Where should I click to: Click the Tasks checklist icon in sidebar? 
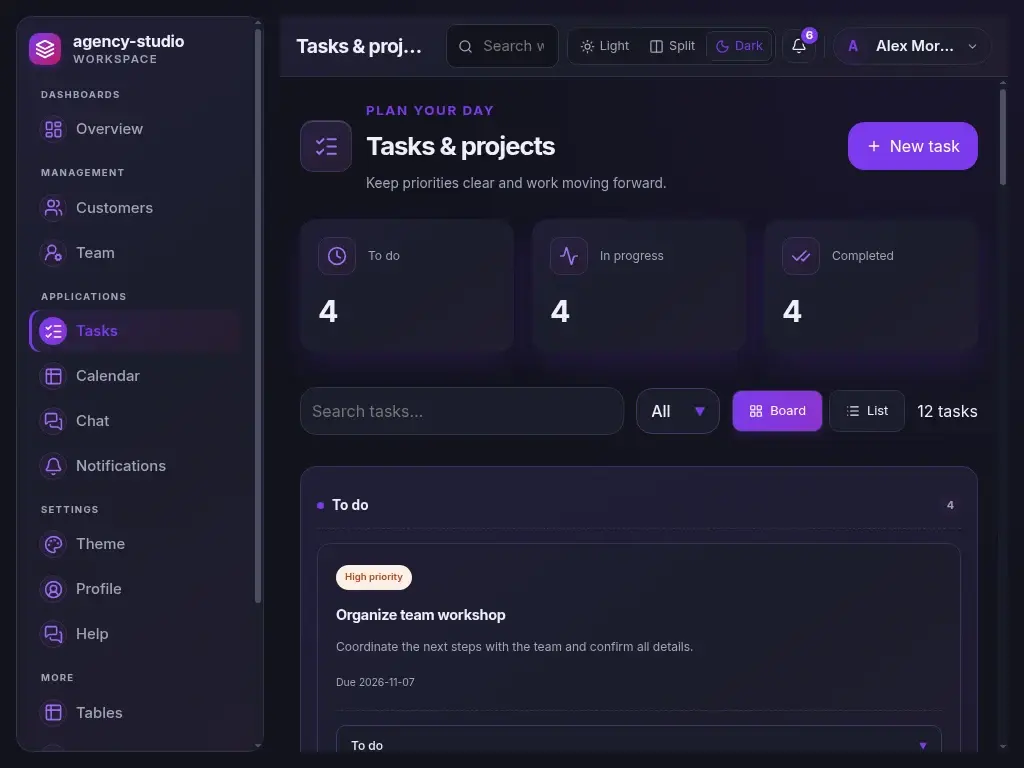(54, 331)
